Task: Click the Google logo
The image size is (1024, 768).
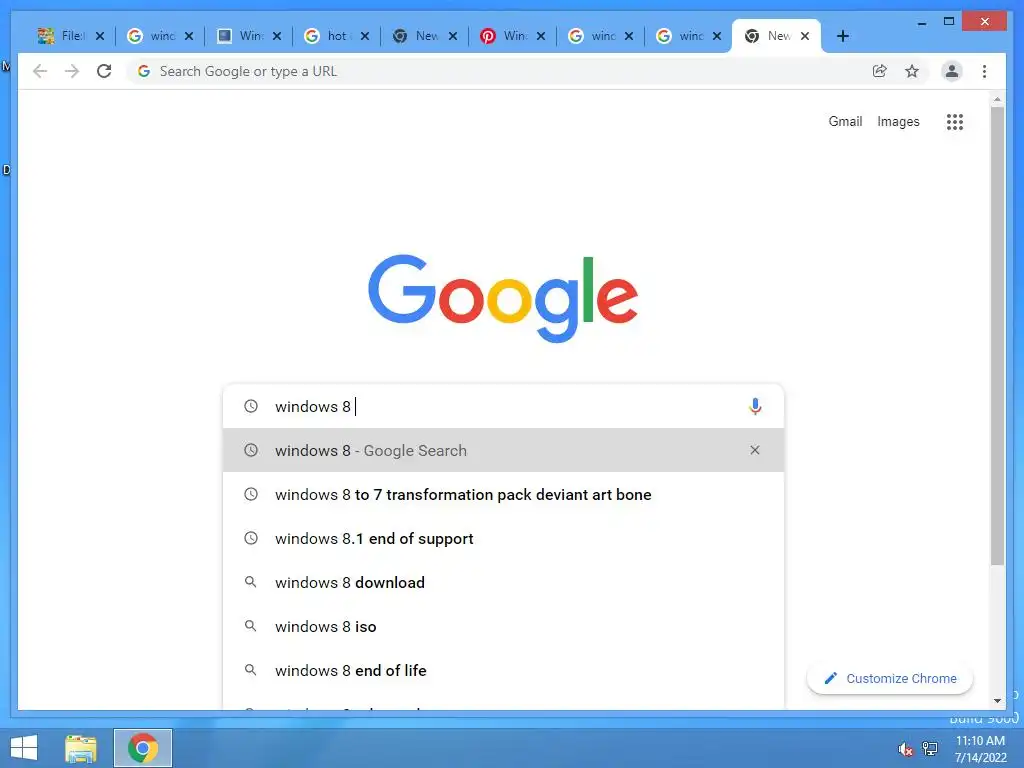Action: tap(503, 298)
